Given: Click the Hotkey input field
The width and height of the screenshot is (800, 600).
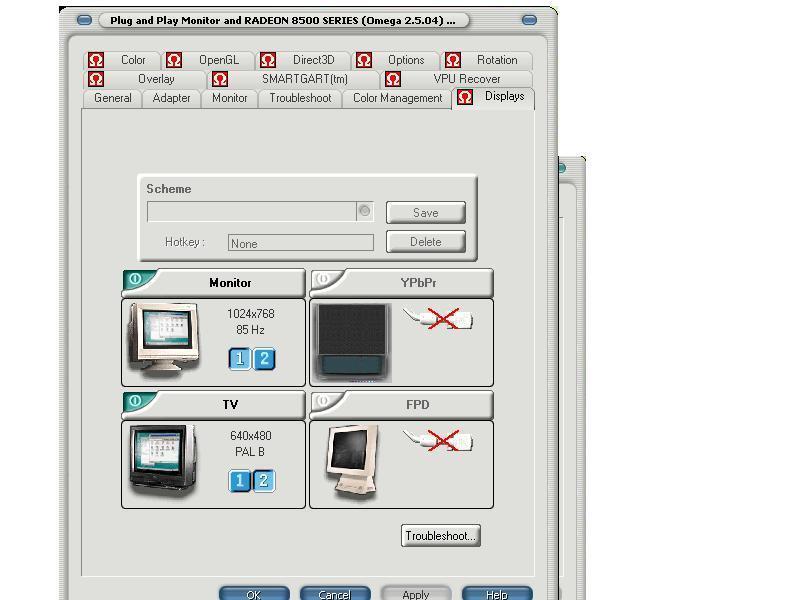Looking at the screenshot, I should coord(300,243).
